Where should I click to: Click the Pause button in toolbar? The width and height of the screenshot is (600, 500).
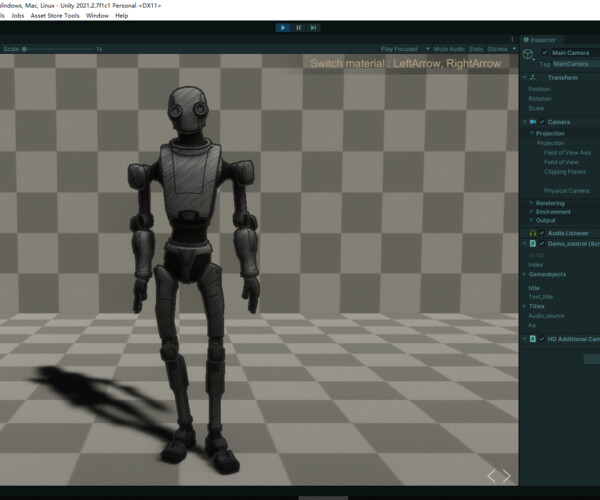(298, 28)
